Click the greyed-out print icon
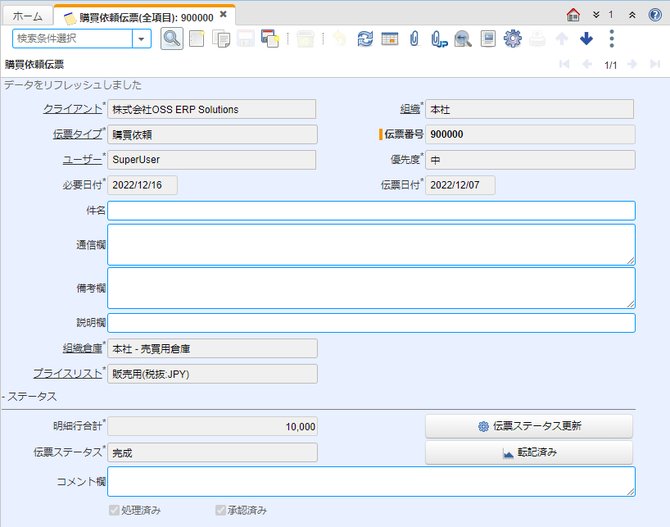 (537, 39)
